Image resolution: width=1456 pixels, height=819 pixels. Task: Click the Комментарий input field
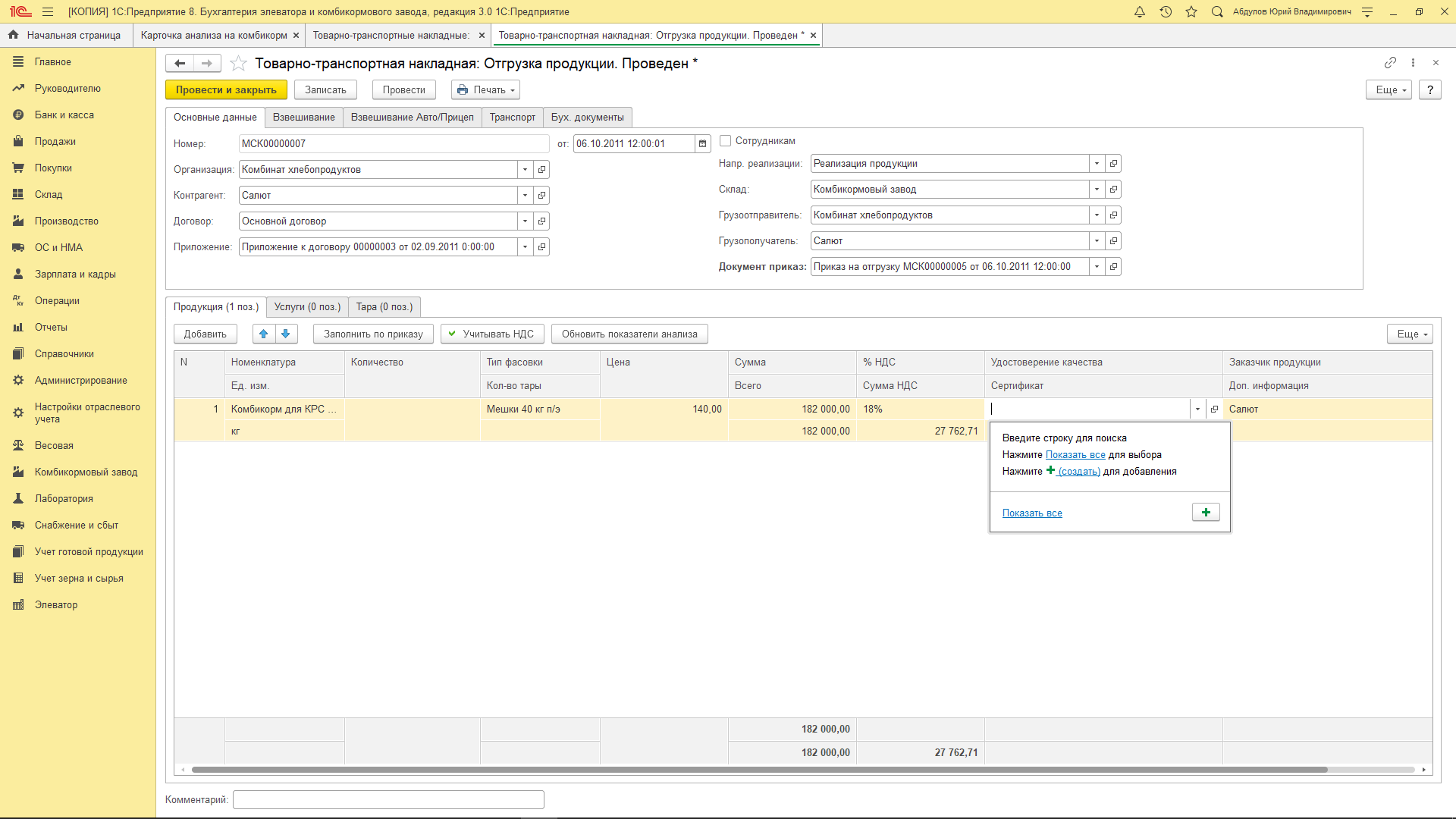(388, 799)
